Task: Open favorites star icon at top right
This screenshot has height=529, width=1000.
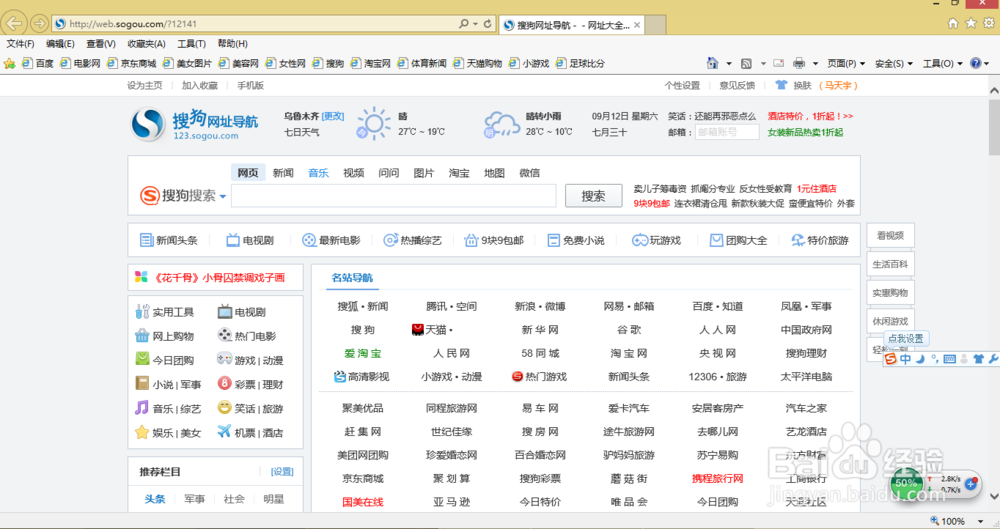Action: point(971,23)
